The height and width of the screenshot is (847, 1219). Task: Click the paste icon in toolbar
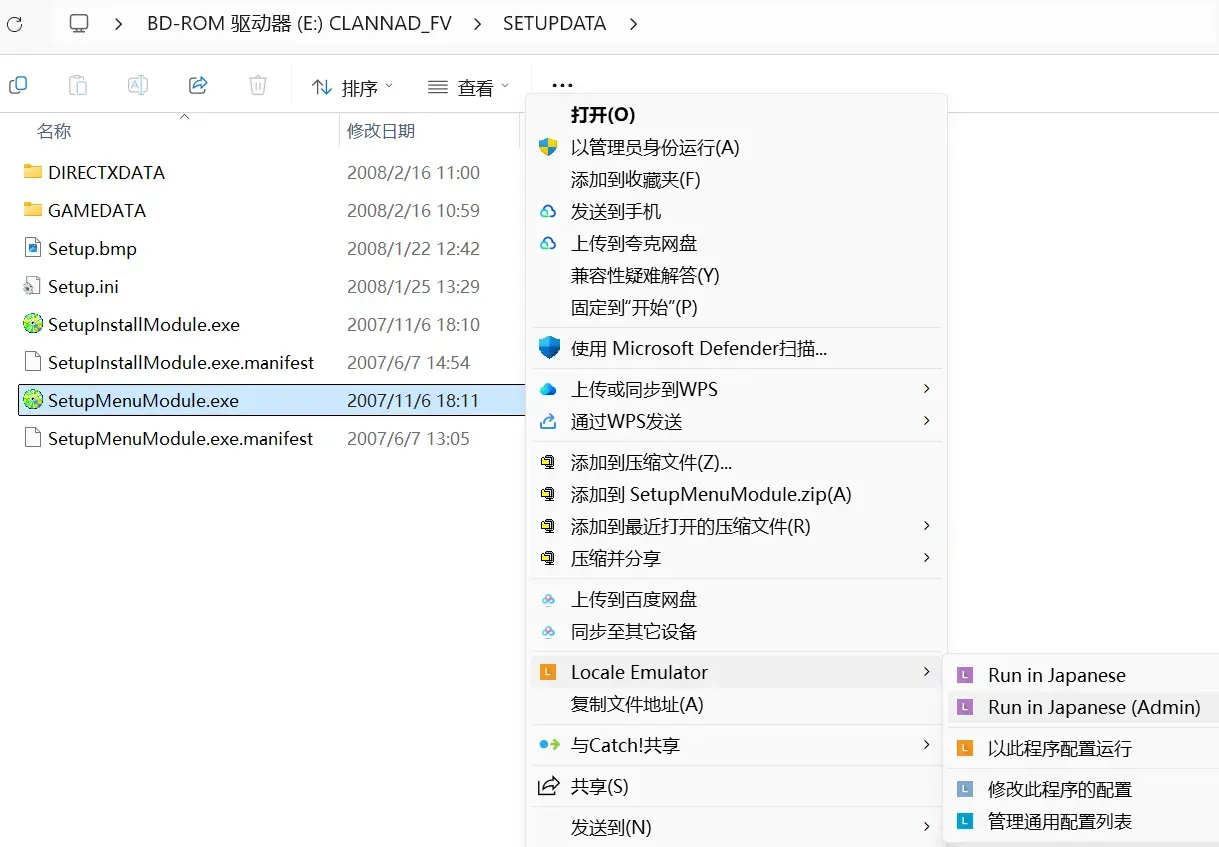pyautogui.click(x=77, y=86)
